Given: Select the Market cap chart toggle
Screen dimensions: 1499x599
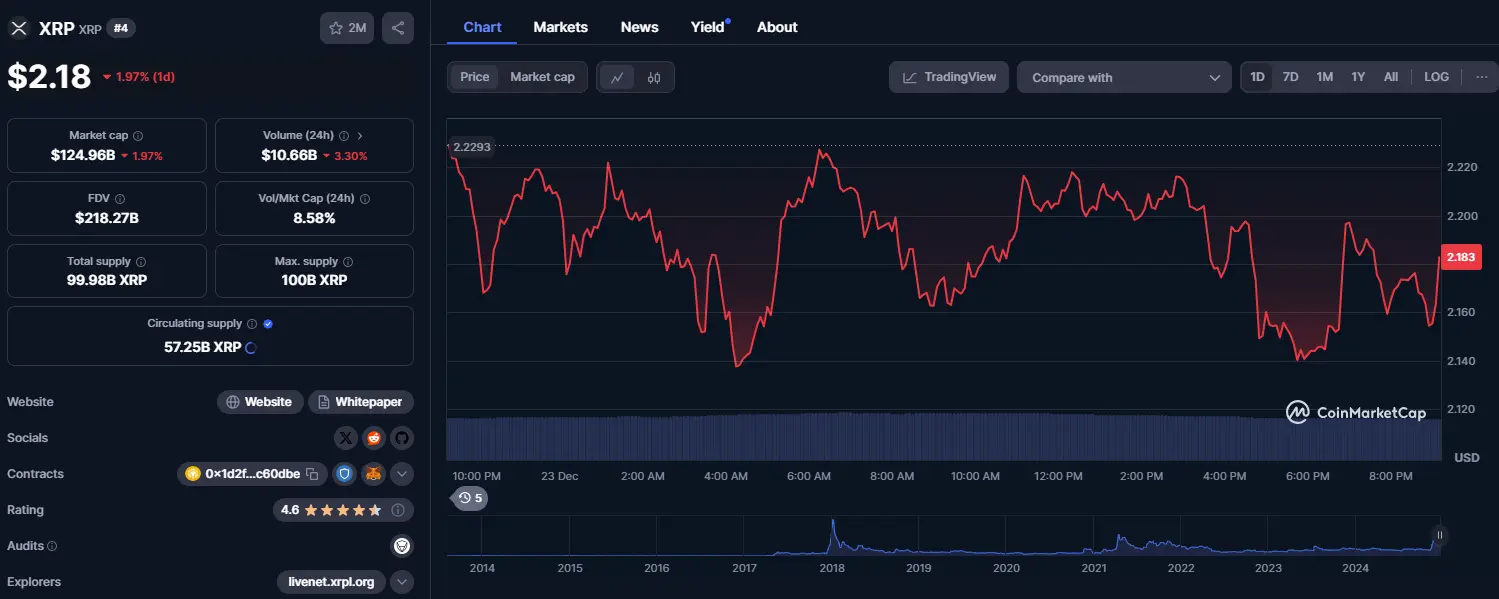Looking at the screenshot, I should (x=542, y=77).
